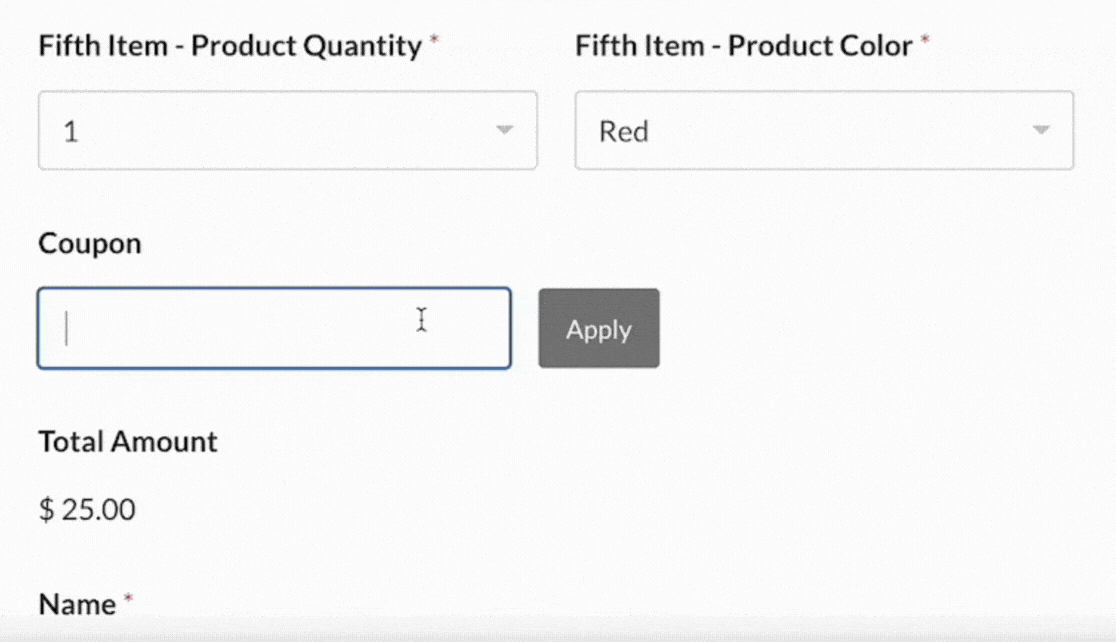This screenshot has width=1116, height=642.
Task: Open the Fifth Item Product Color dropdown
Action: point(823,131)
